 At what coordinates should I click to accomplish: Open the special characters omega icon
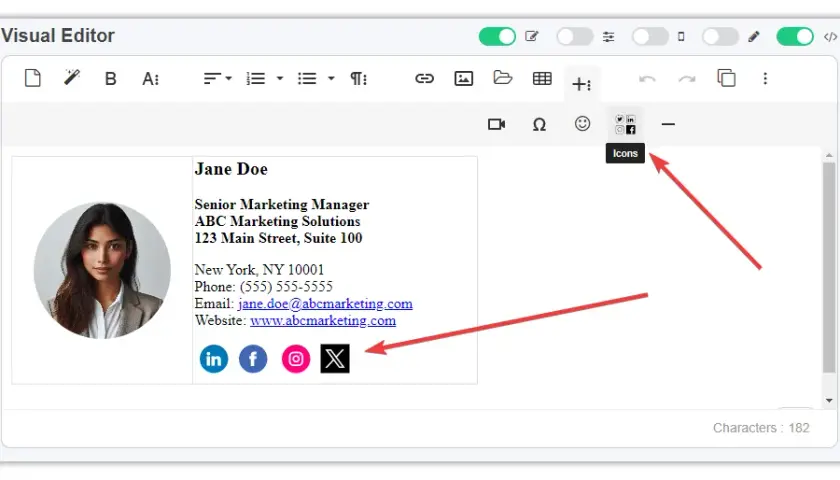tap(539, 125)
